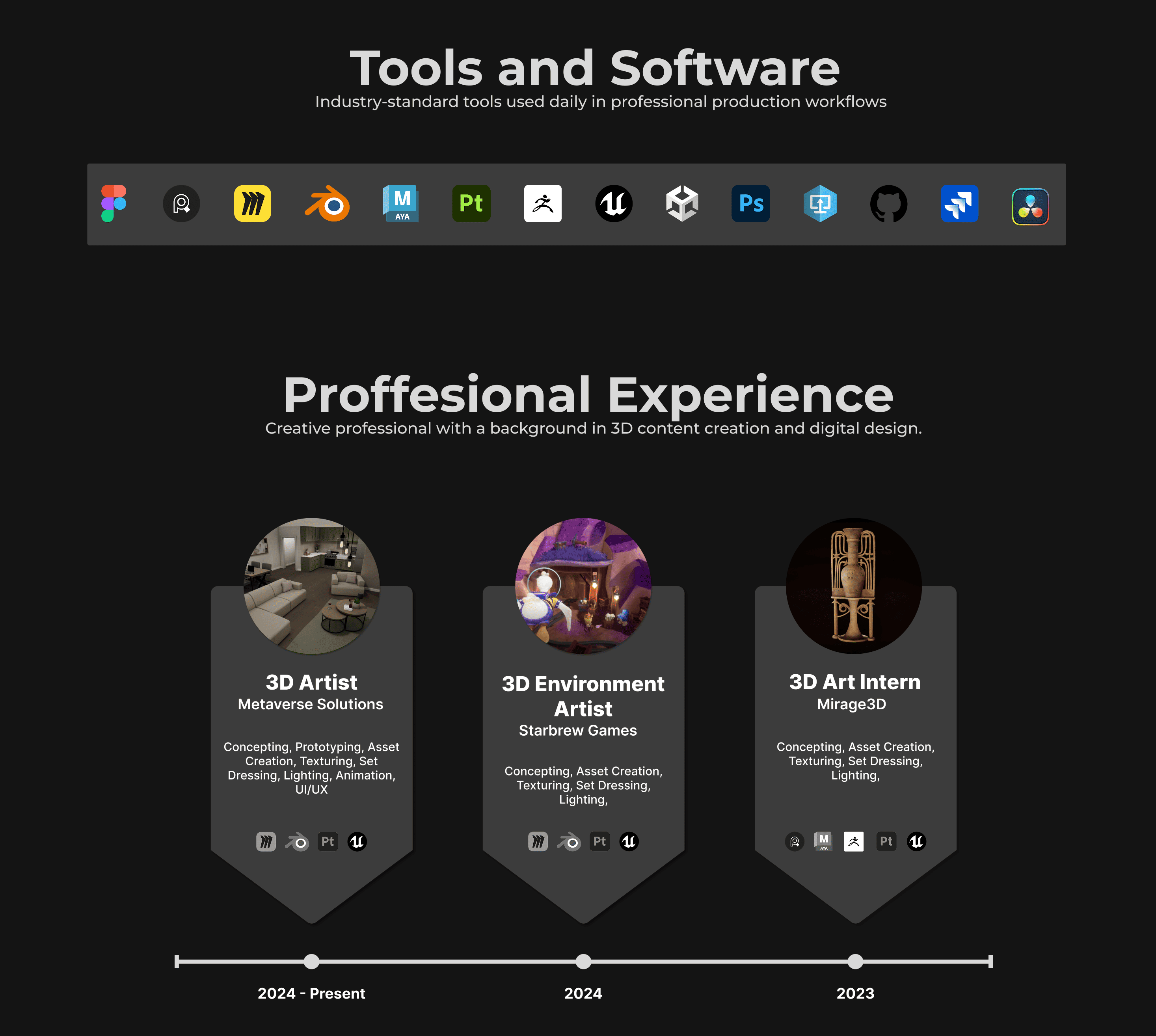
Task: Click the 3D Art Intern title
Action: 855,682
